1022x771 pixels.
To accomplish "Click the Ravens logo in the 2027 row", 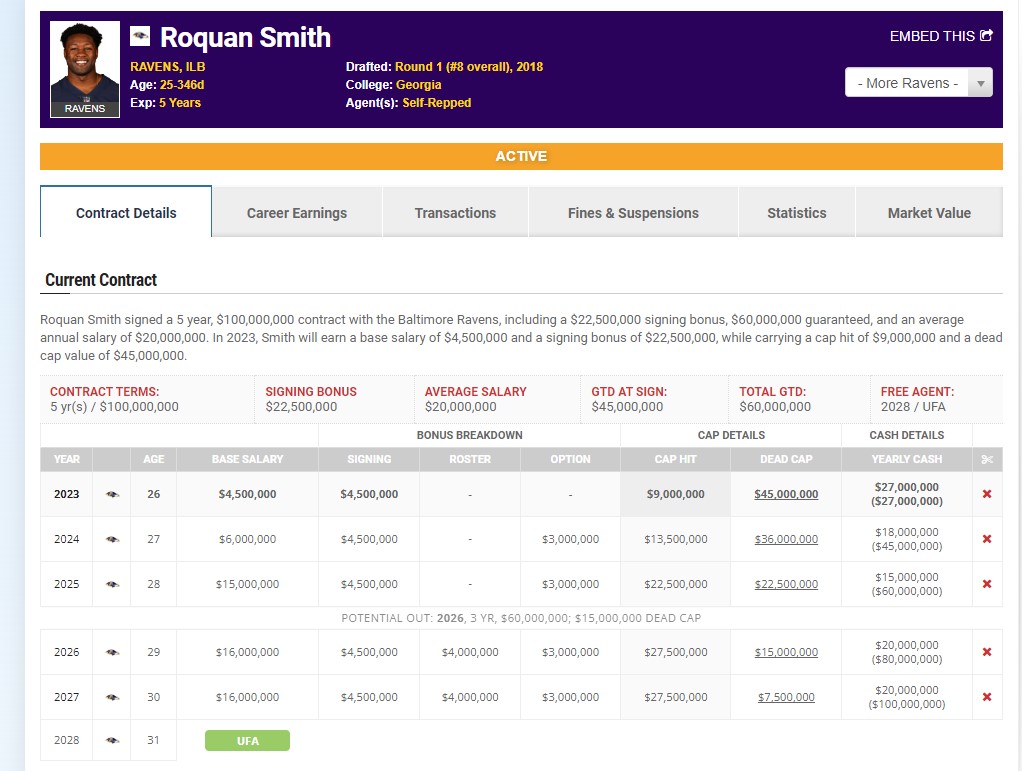I will [x=112, y=697].
